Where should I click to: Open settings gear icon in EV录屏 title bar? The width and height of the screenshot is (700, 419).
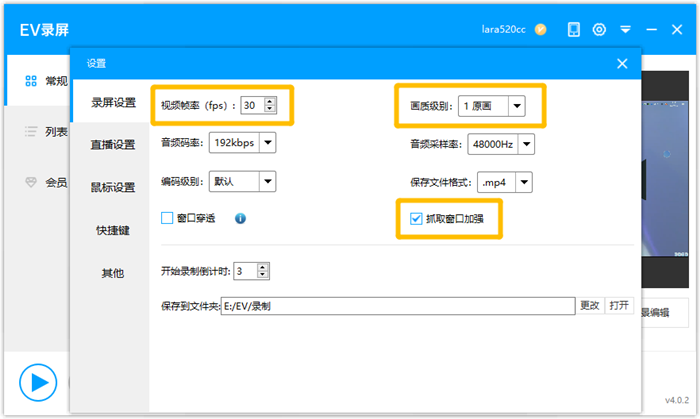pyautogui.click(x=599, y=29)
